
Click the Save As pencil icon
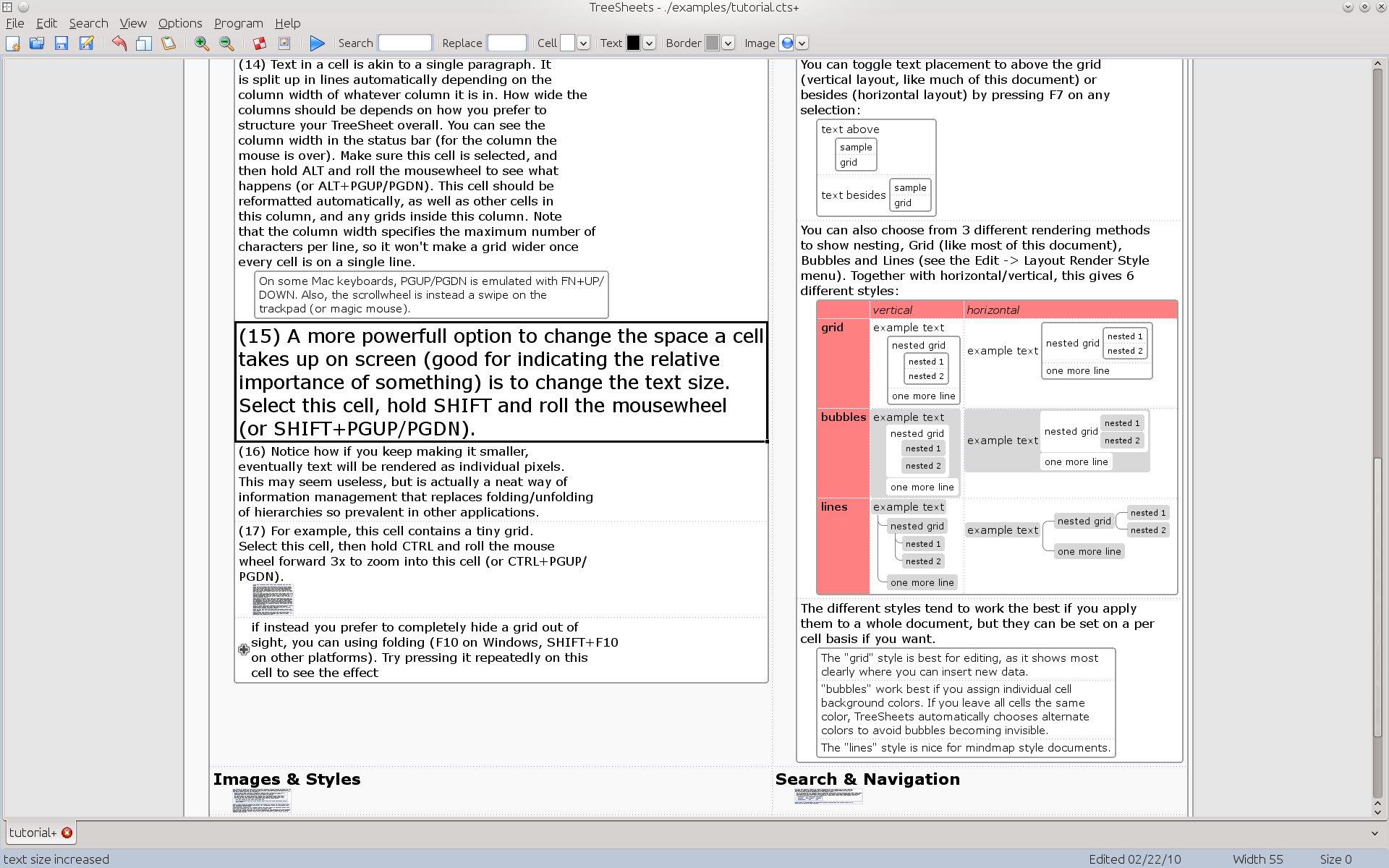(86, 43)
